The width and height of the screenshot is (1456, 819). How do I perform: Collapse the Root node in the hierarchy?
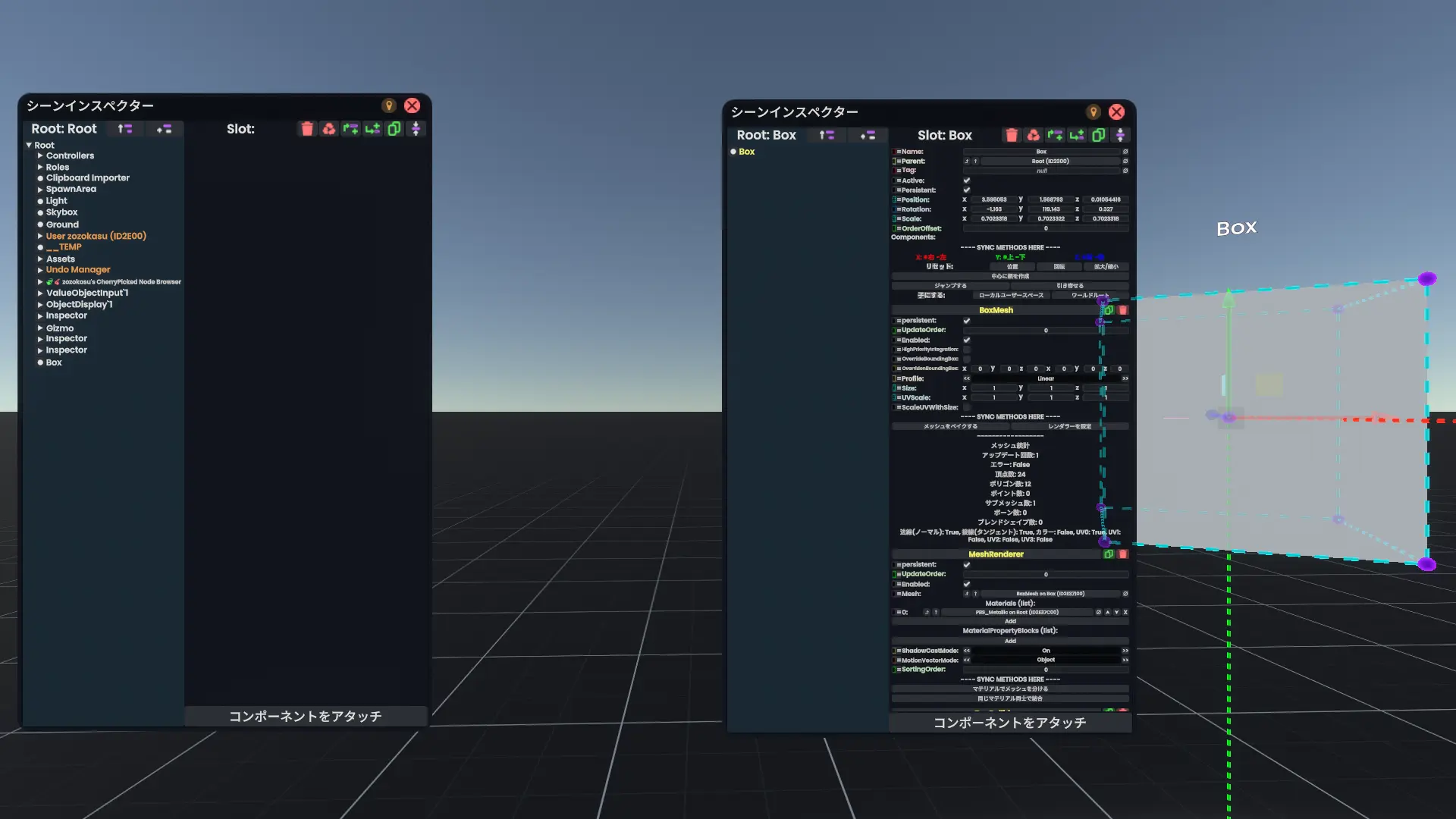coord(29,145)
